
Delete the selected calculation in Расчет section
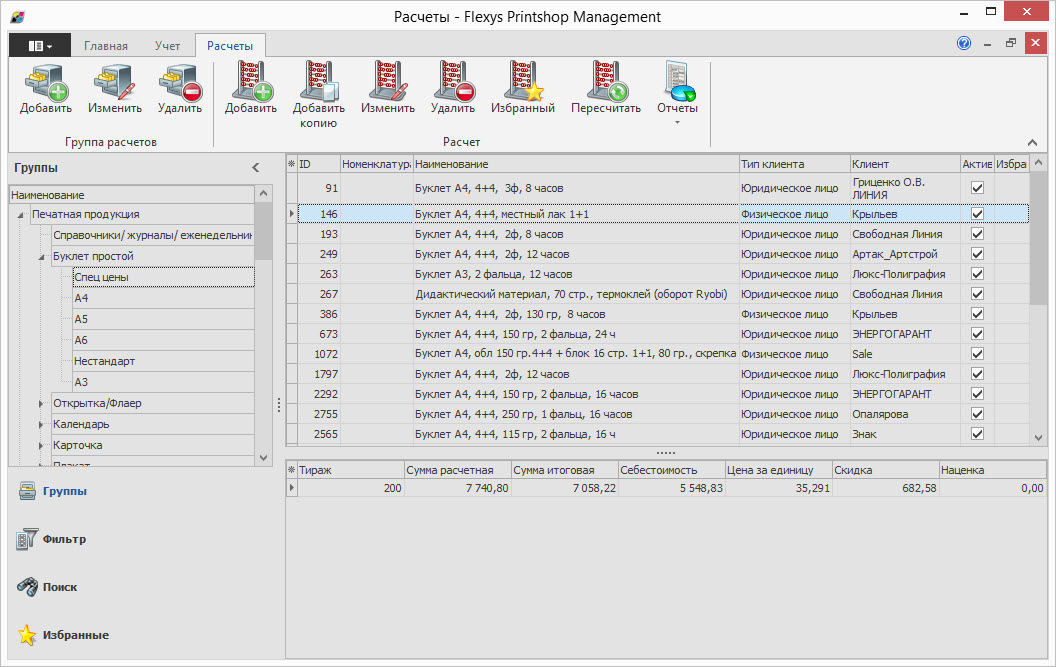(453, 89)
